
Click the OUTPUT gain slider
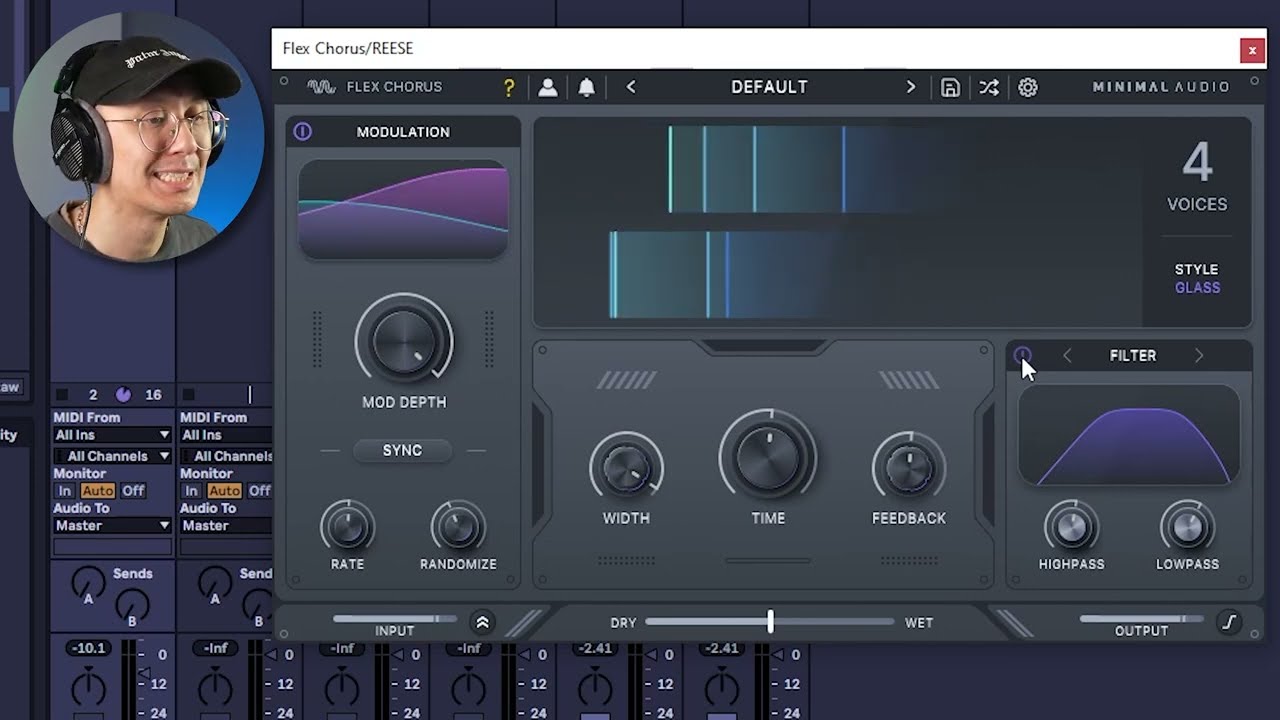click(1141, 619)
